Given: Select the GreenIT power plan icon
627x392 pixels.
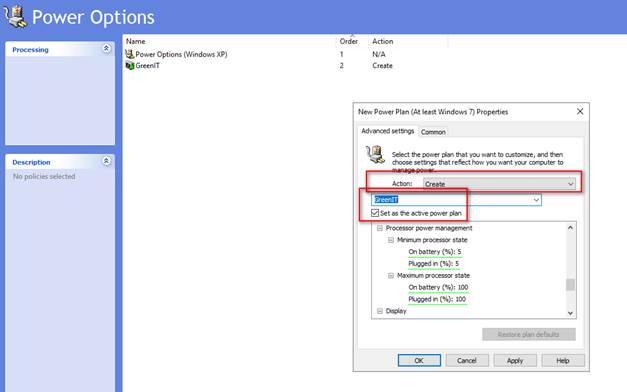Looking at the screenshot, I should [130, 66].
